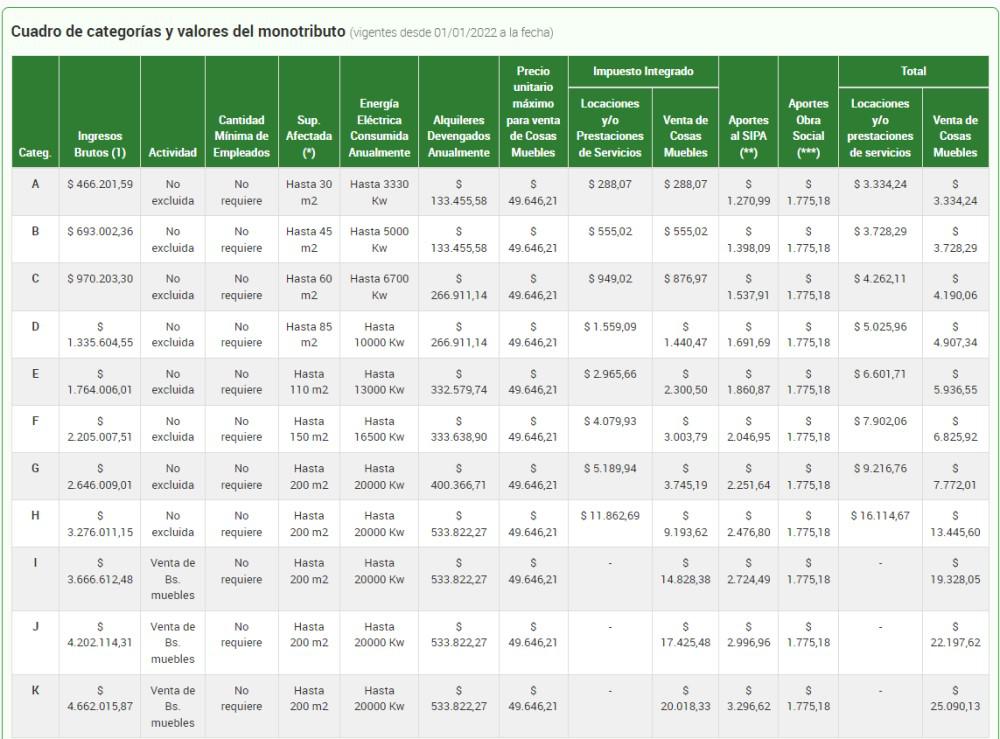Click the 'Ingresos Brutos (1)' column header
Screen dimensions: 1000x739
pyautogui.click(x=99, y=144)
